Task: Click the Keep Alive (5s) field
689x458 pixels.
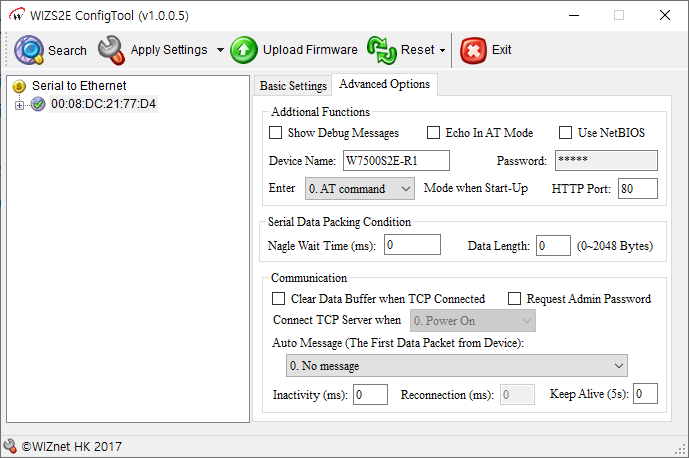Action: coord(645,393)
